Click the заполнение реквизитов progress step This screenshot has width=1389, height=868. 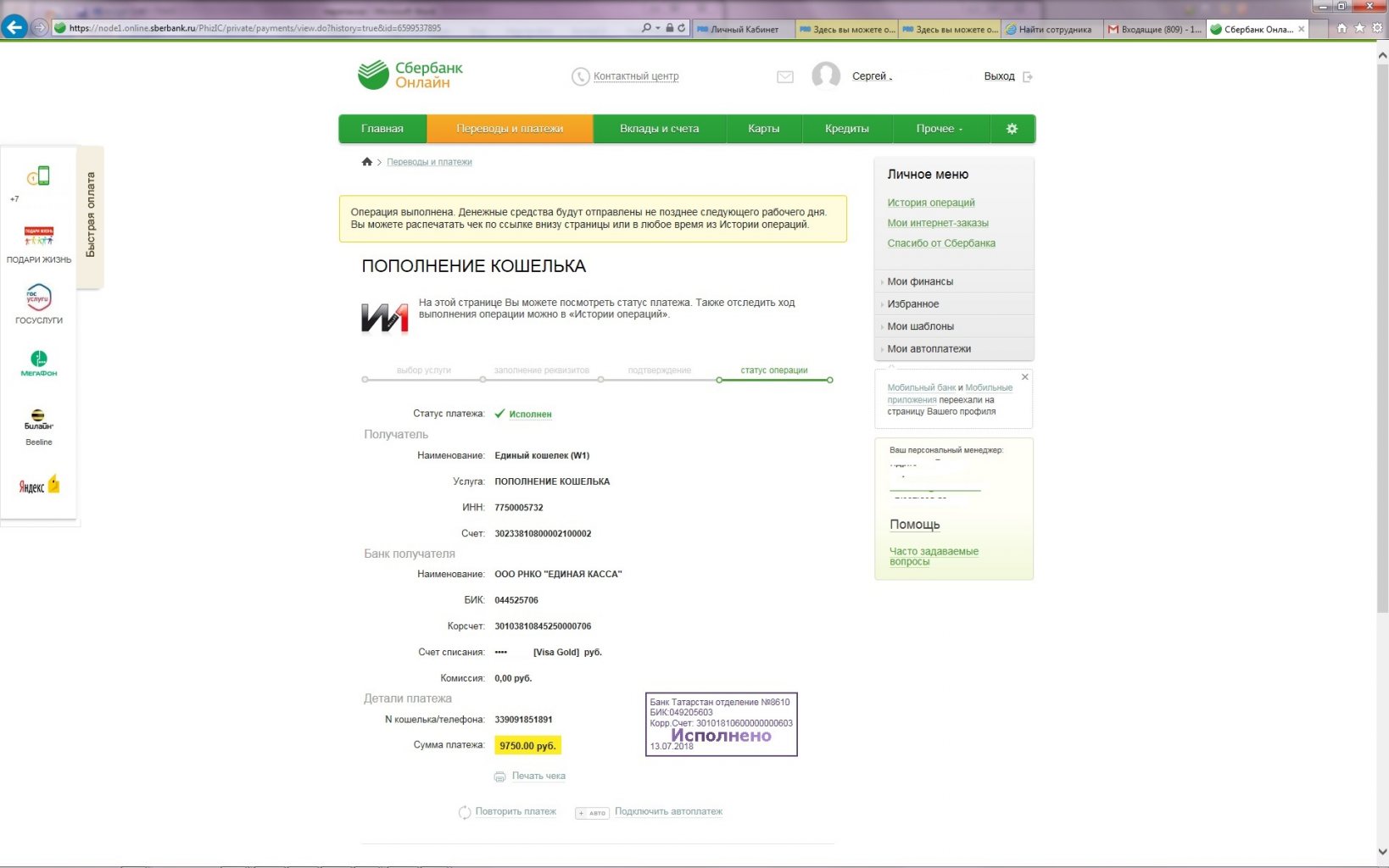[x=541, y=370]
